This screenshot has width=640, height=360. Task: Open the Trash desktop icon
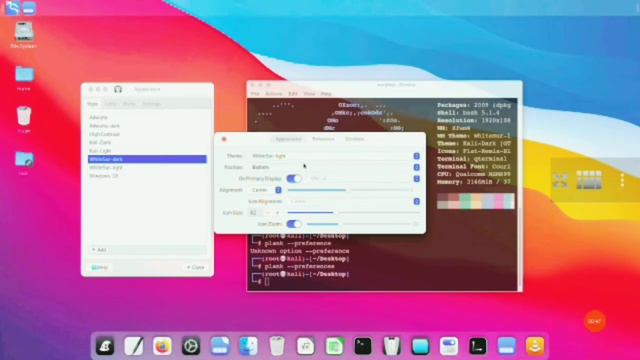pos(24,119)
